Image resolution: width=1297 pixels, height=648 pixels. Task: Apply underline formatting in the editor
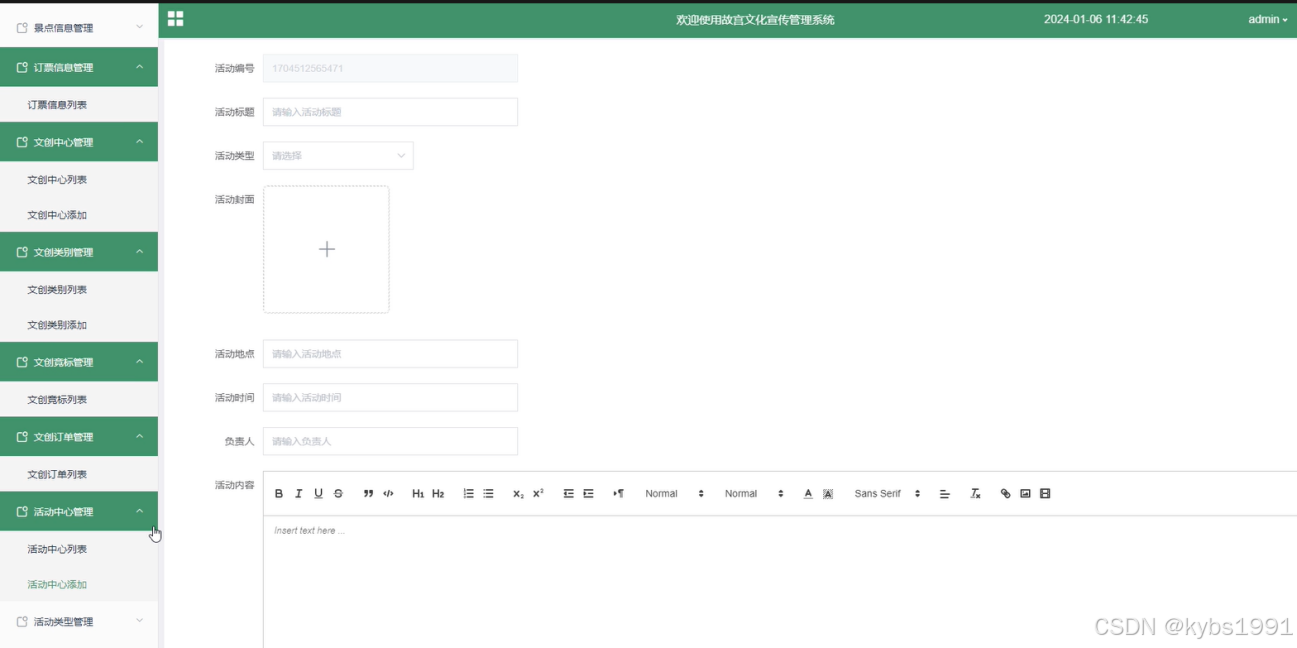(318, 494)
